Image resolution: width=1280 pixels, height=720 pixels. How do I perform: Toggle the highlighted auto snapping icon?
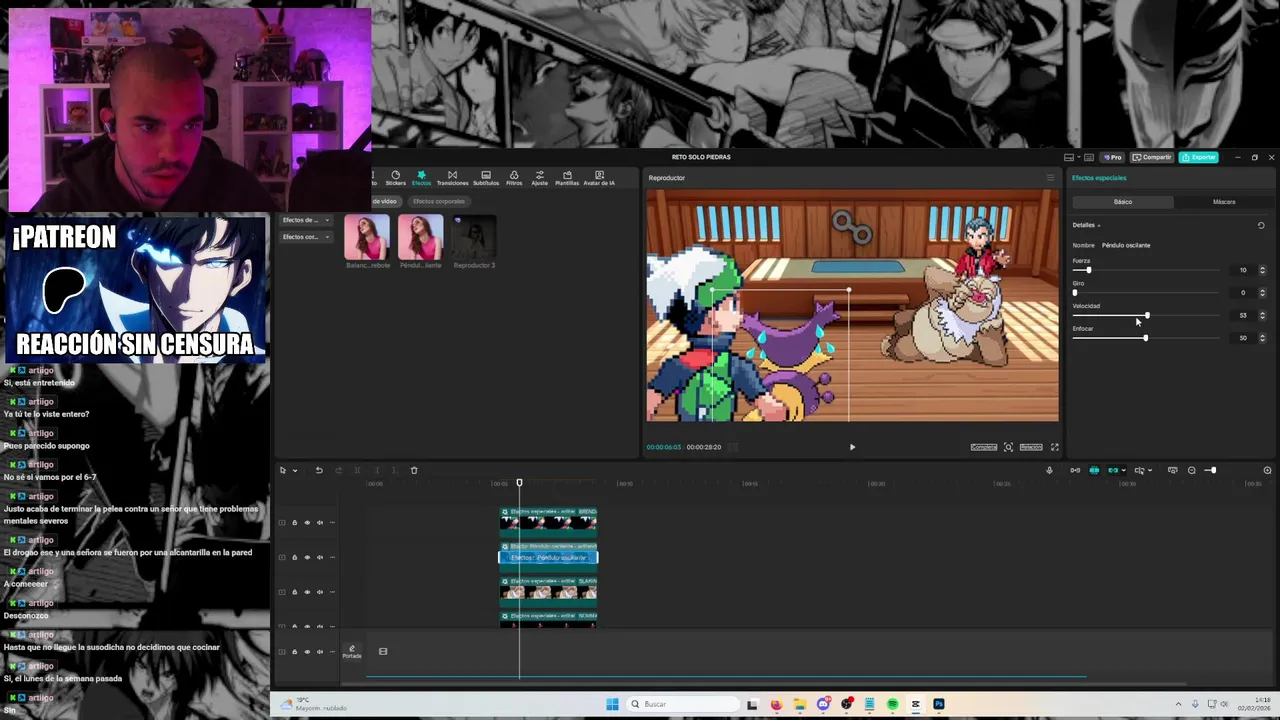1094,470
